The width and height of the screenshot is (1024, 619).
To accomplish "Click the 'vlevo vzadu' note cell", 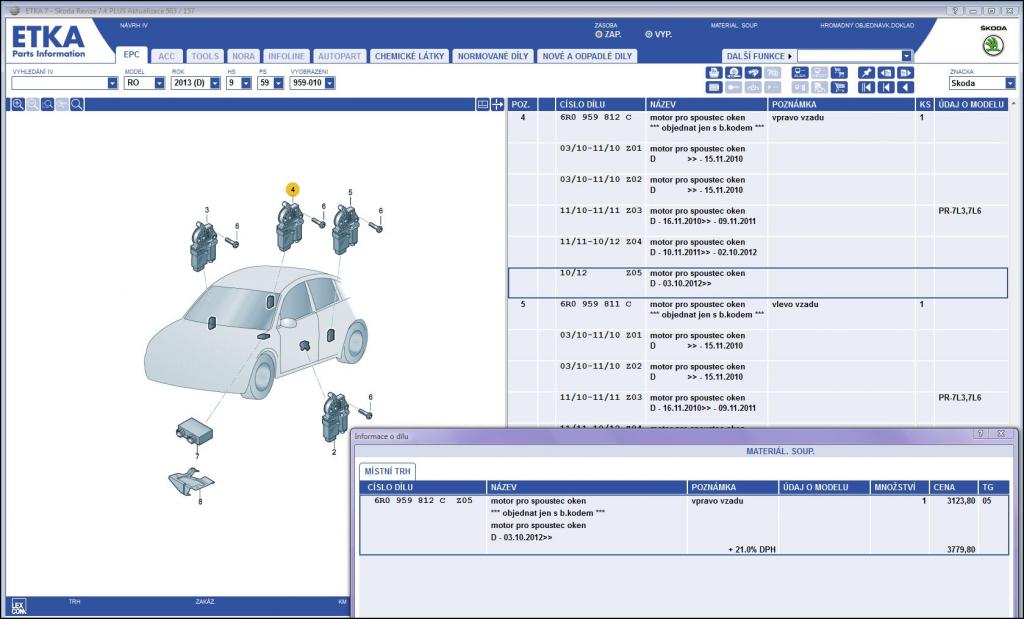I will (x=795, y=304).
